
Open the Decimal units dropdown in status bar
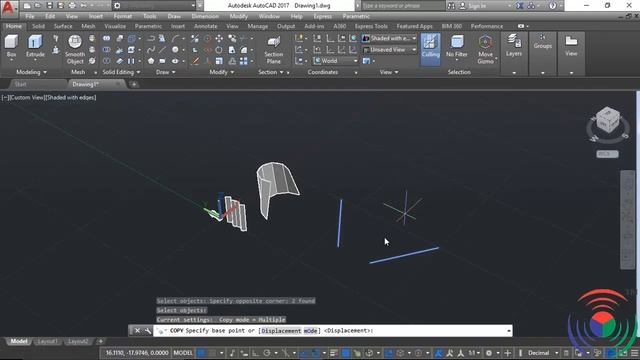[543, 353]
